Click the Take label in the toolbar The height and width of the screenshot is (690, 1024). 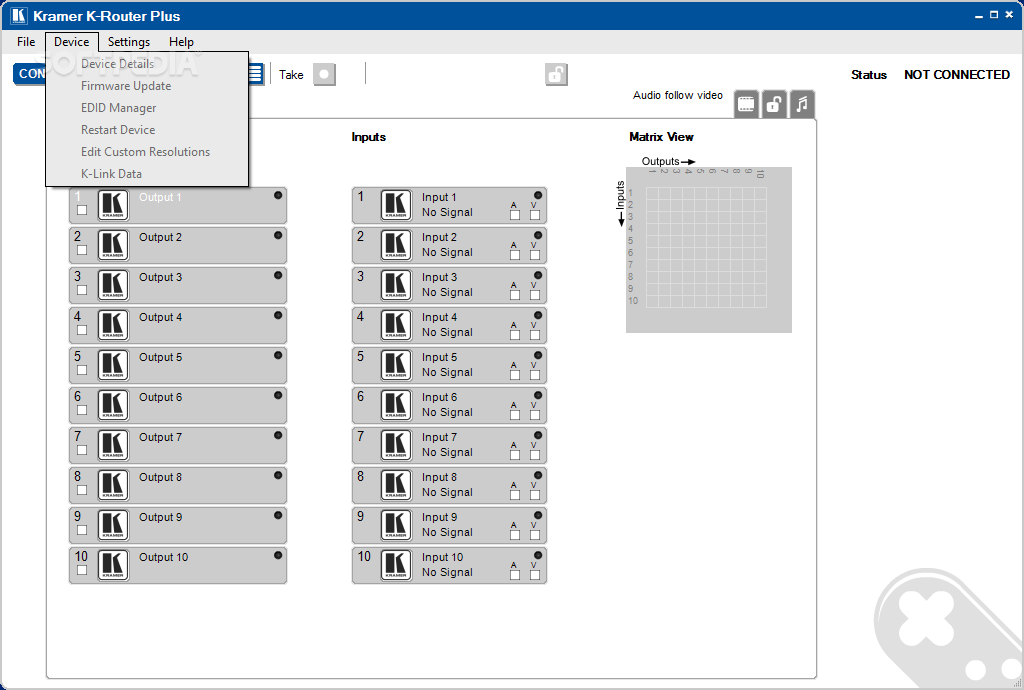point(291,75)
